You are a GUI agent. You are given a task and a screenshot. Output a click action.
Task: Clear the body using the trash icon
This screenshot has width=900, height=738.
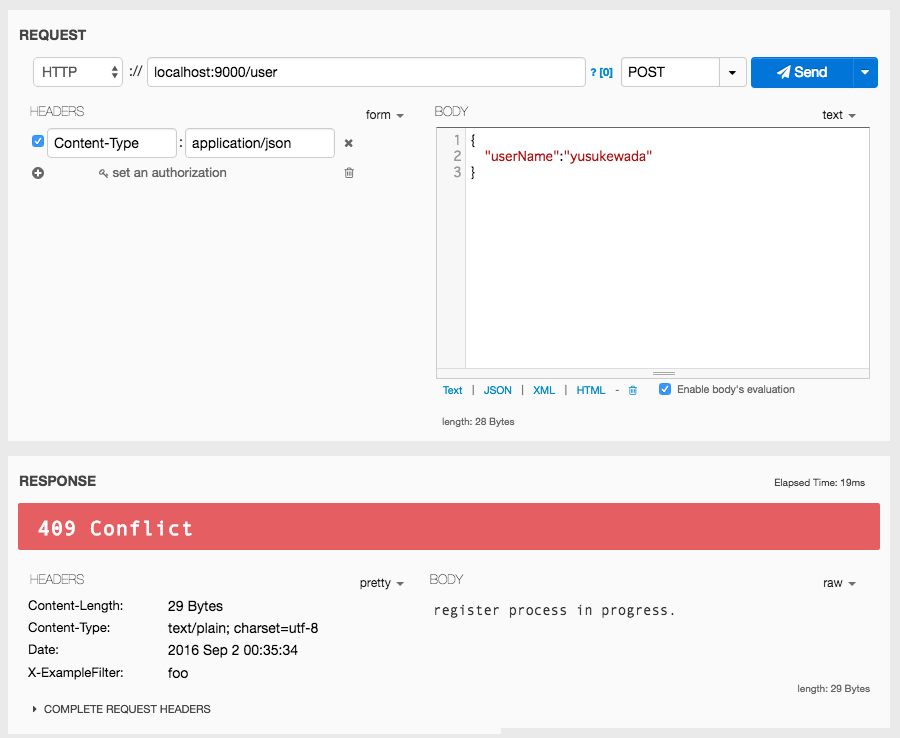click(632, 390)
